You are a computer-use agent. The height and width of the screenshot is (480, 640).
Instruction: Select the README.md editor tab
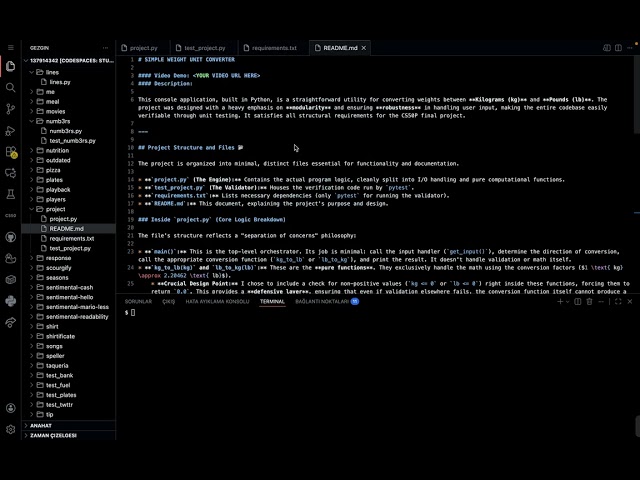point(340,48)
